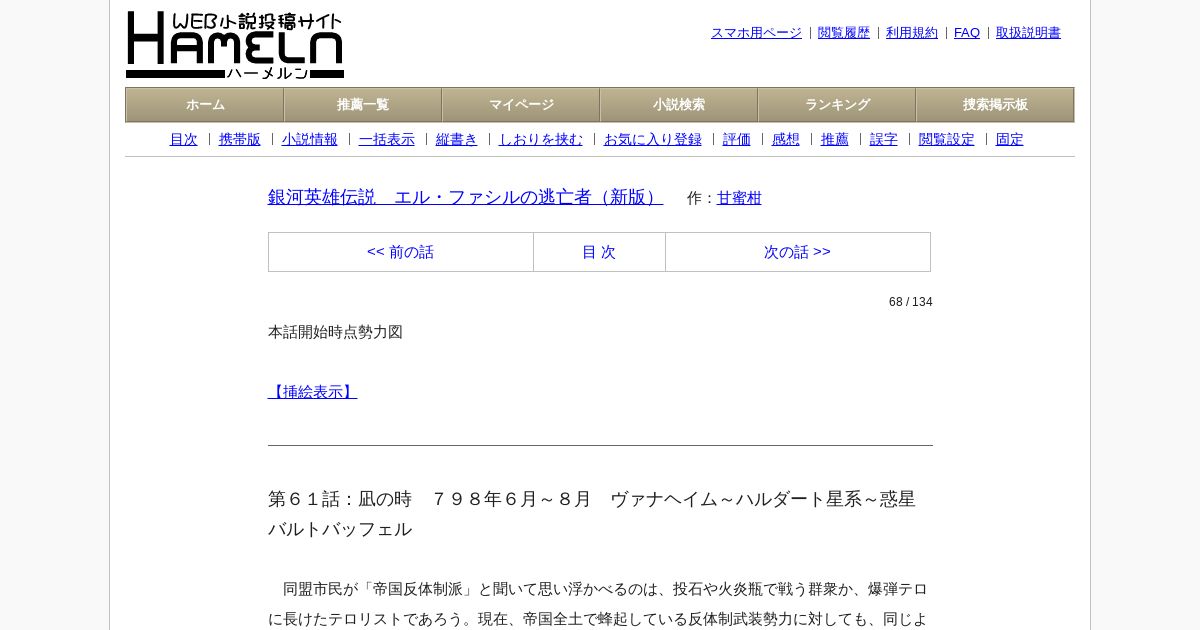Open the スマホ用ページ link
The image size is (1200, 630).
pyautogui.click(x=756, y=33)
